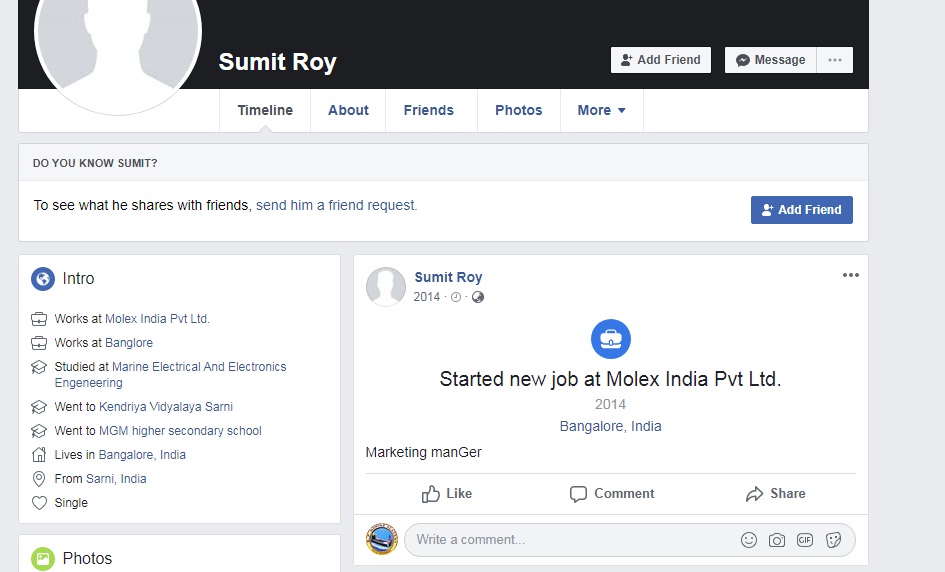Click the blue Add Friend button
945x572 pixels.
click(801, 210)
